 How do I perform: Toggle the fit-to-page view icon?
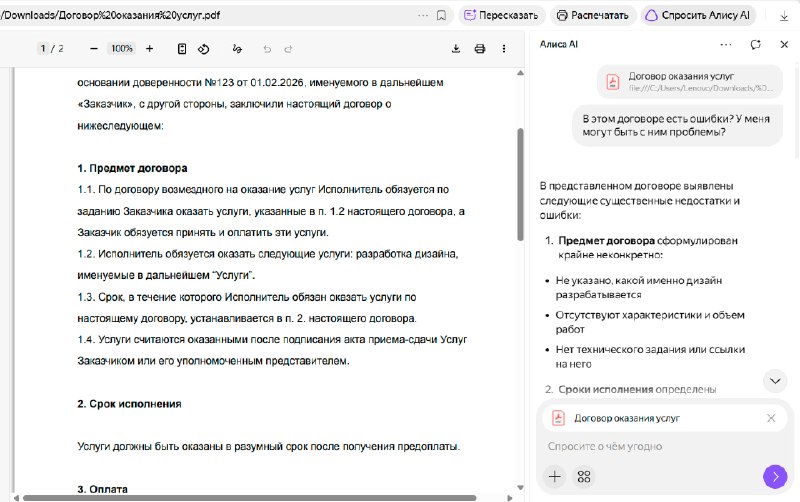(182, 48)
